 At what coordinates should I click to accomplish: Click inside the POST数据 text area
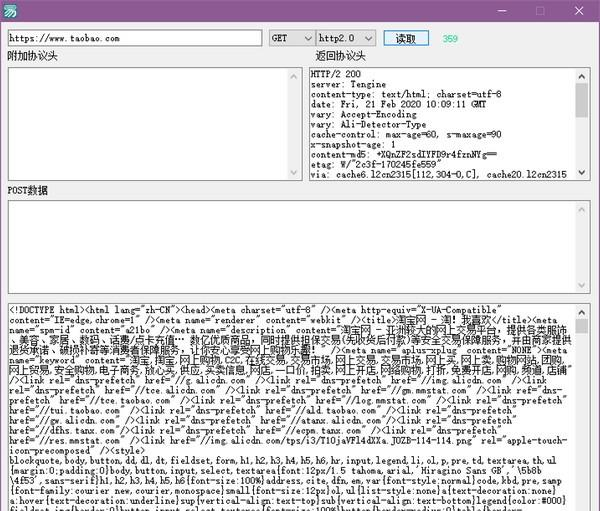(292, 247)
